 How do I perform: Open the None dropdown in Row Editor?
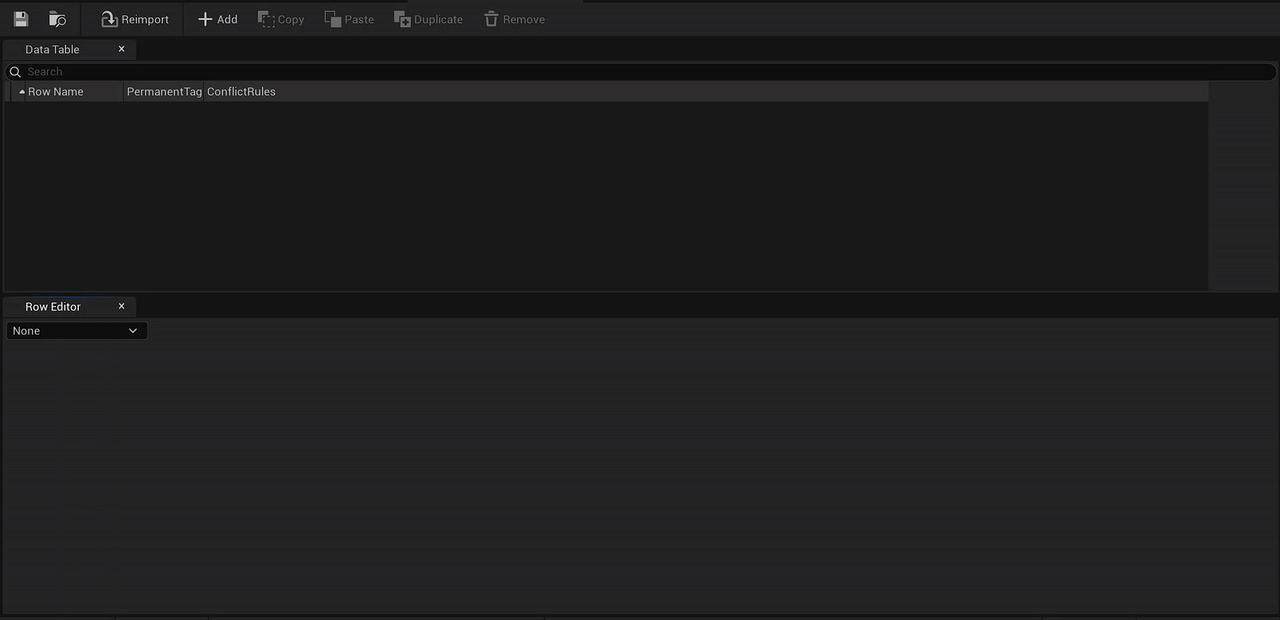76,331
